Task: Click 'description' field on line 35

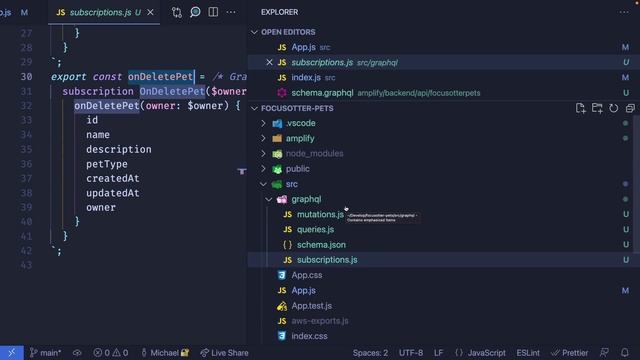Action: tap(119, 149)
